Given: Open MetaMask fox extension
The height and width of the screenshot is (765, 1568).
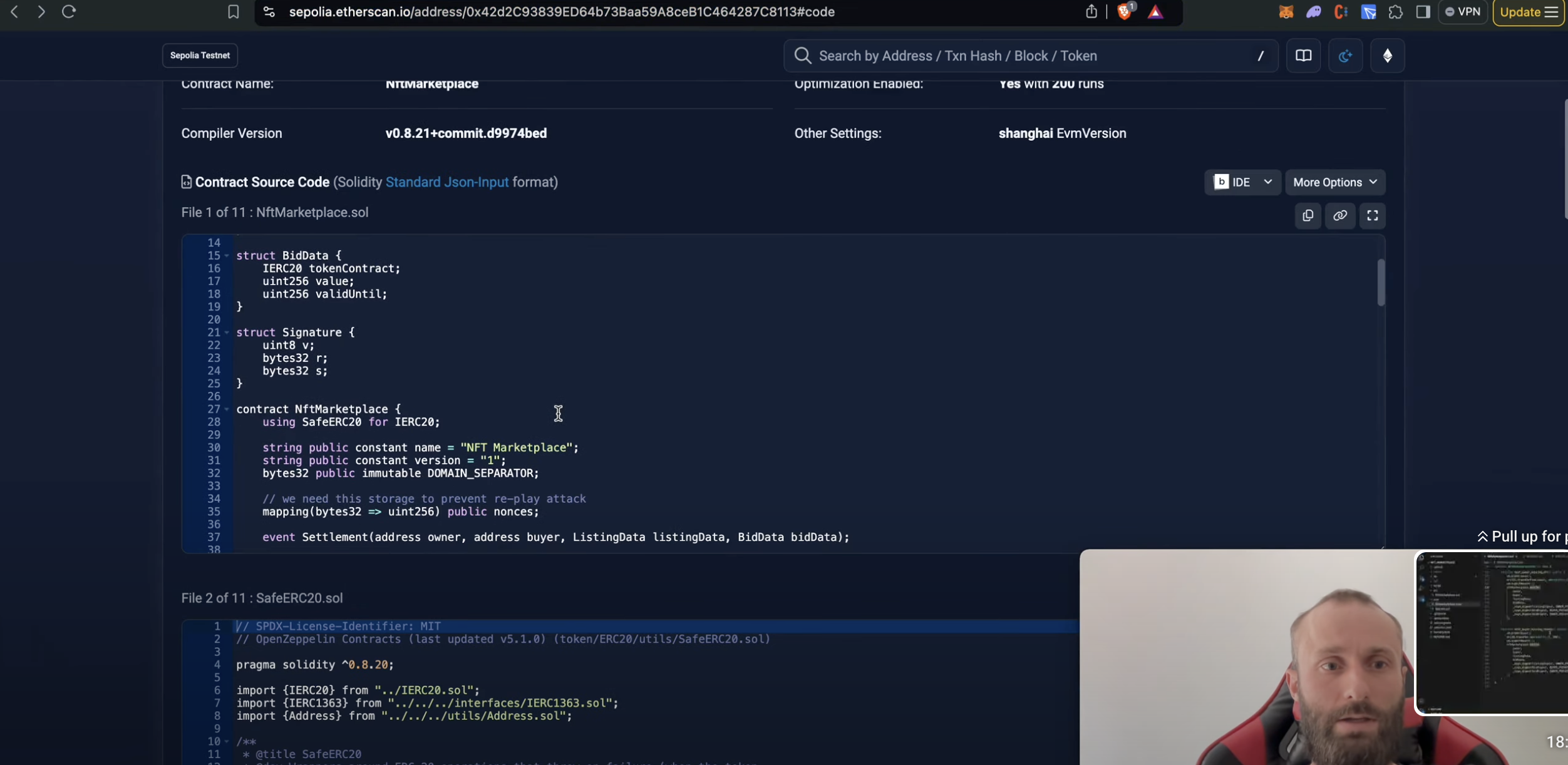Looking at the screenshot, I should pyautogui.click(x=1286, y=12).
